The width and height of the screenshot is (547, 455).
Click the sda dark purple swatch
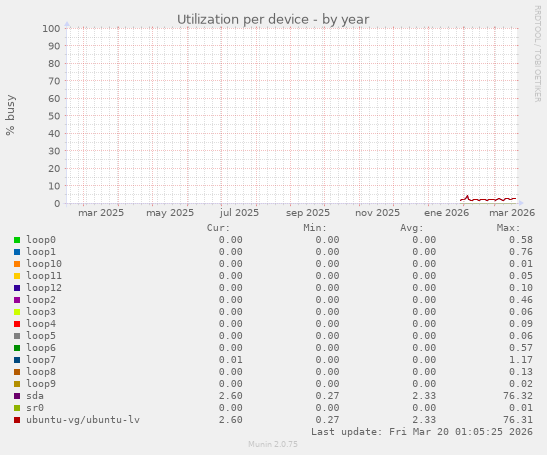click(x=17, y=396)
